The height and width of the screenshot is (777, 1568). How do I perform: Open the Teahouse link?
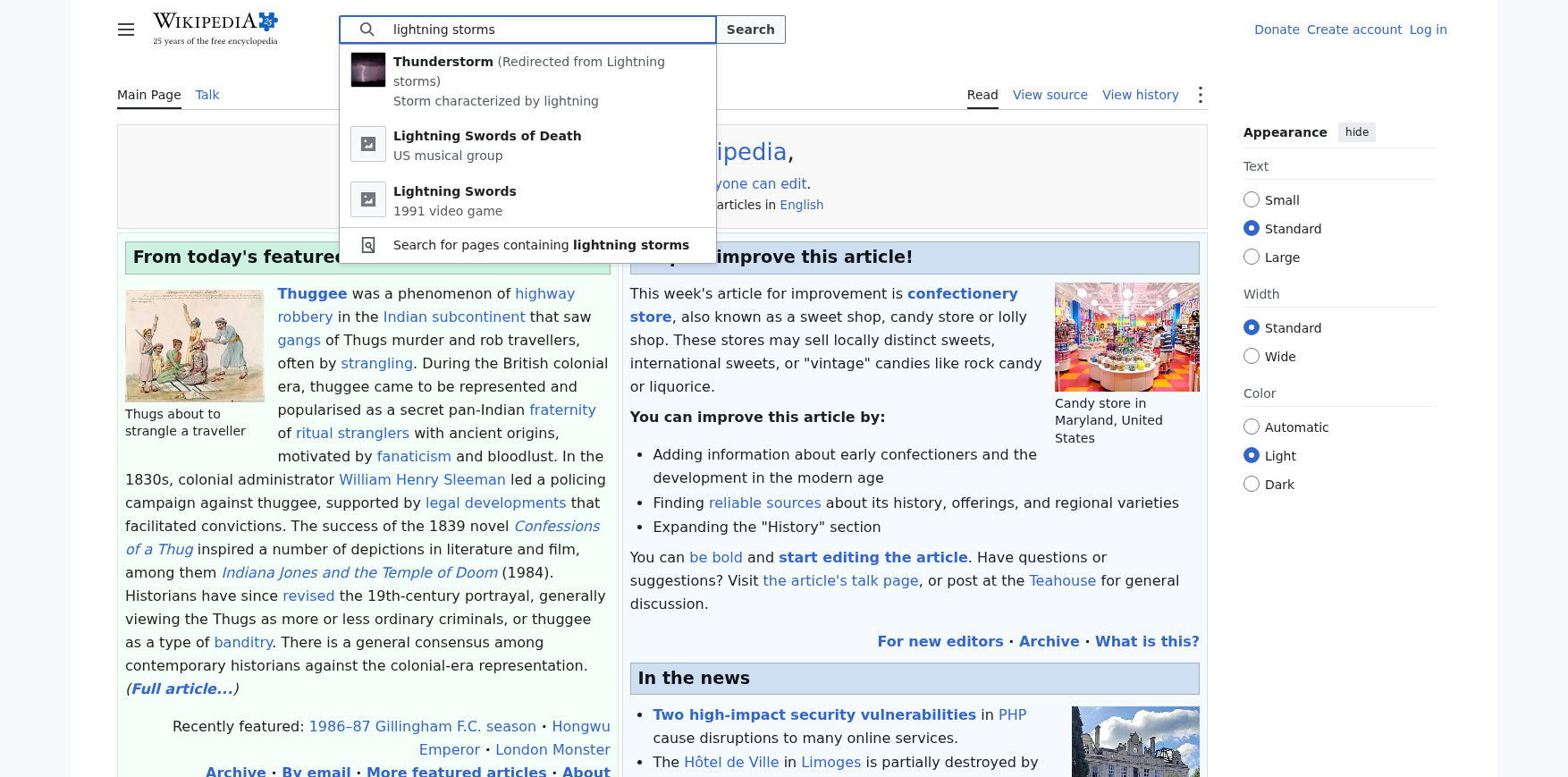point(1062,580)
